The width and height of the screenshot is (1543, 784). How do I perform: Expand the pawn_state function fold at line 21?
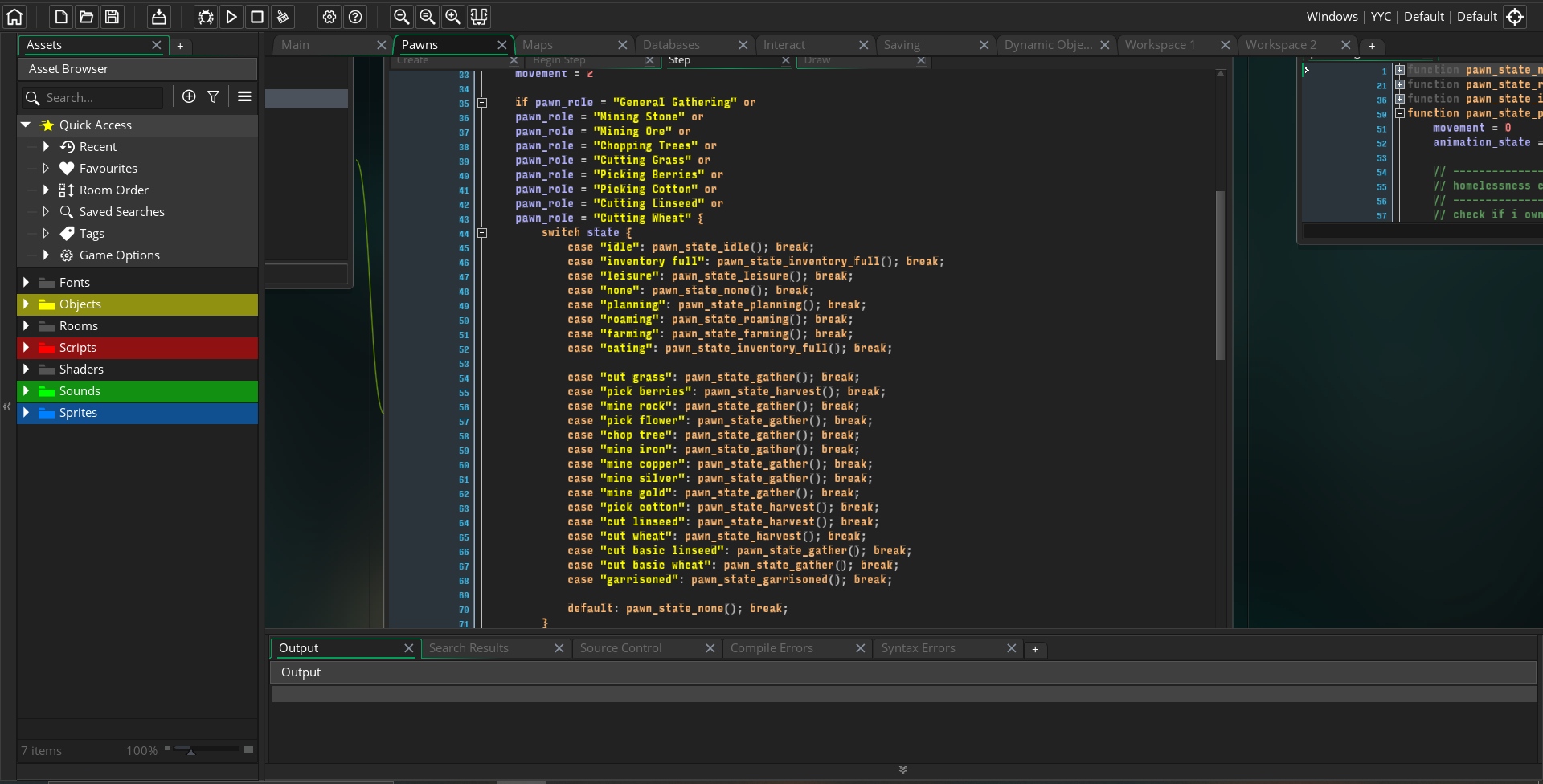coord(1400,84)
